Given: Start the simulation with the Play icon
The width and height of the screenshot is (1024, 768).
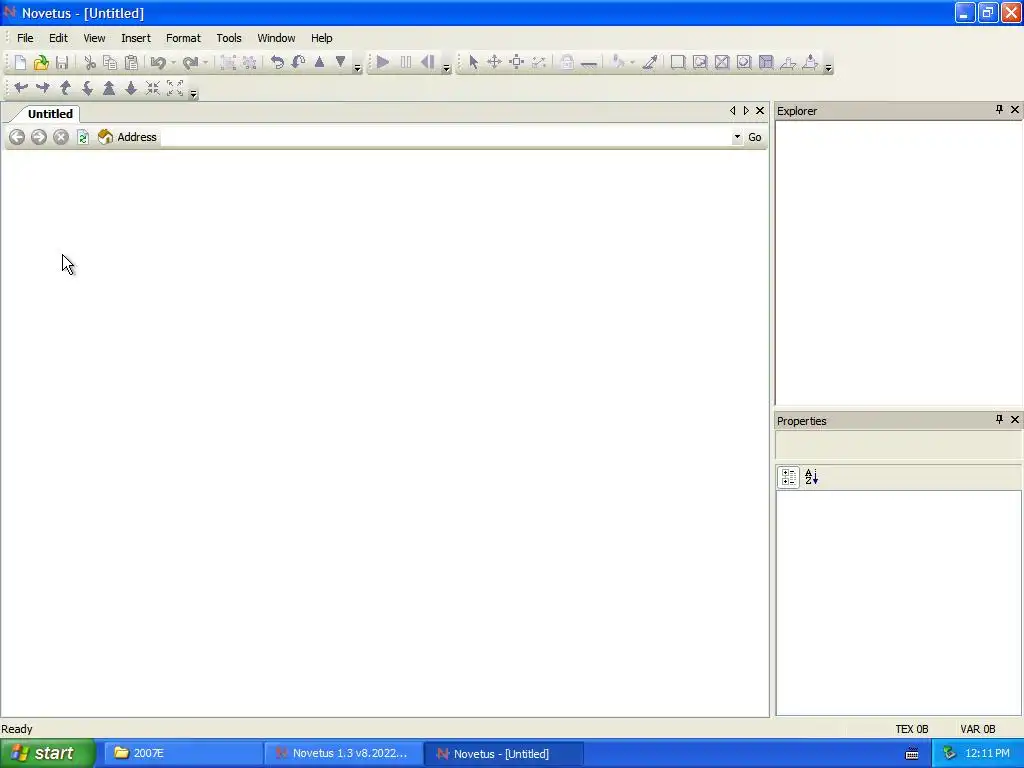Looking at the screenshot, I should point(383,63).
